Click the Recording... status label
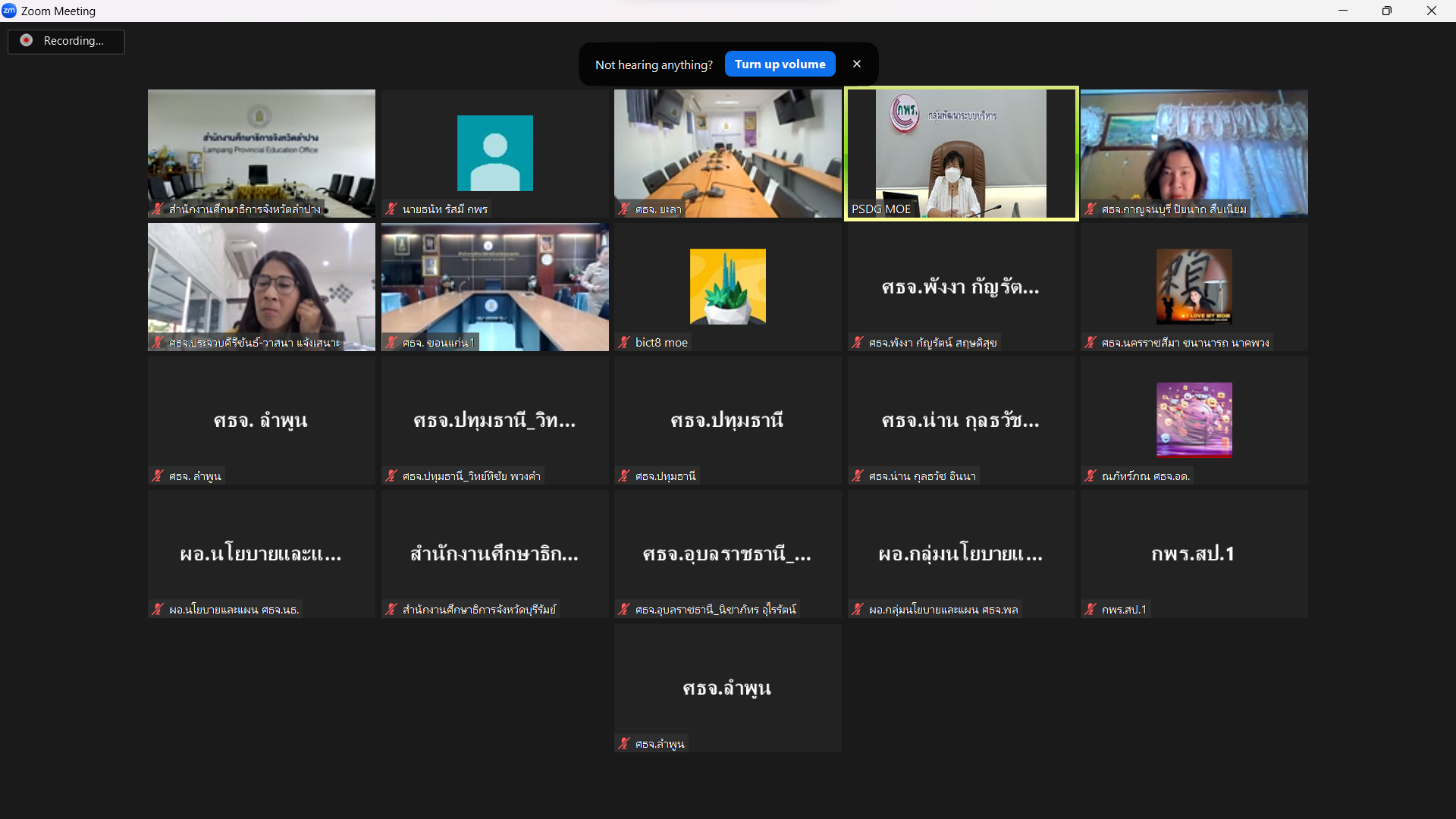 [x=74, y=41]
